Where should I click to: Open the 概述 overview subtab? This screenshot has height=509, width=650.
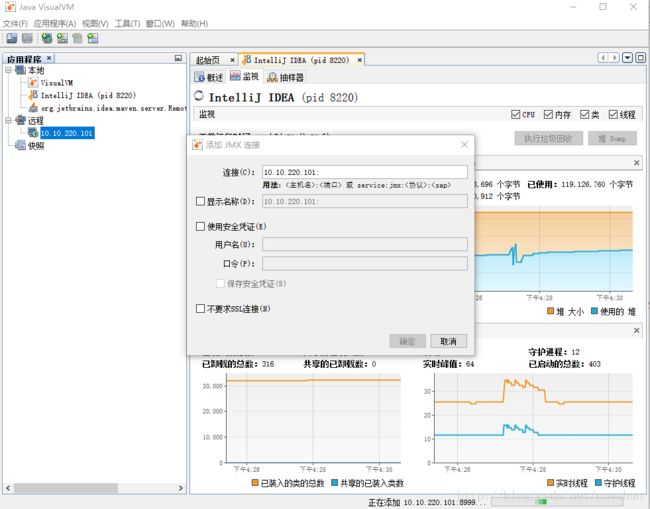tap(210, 77)
